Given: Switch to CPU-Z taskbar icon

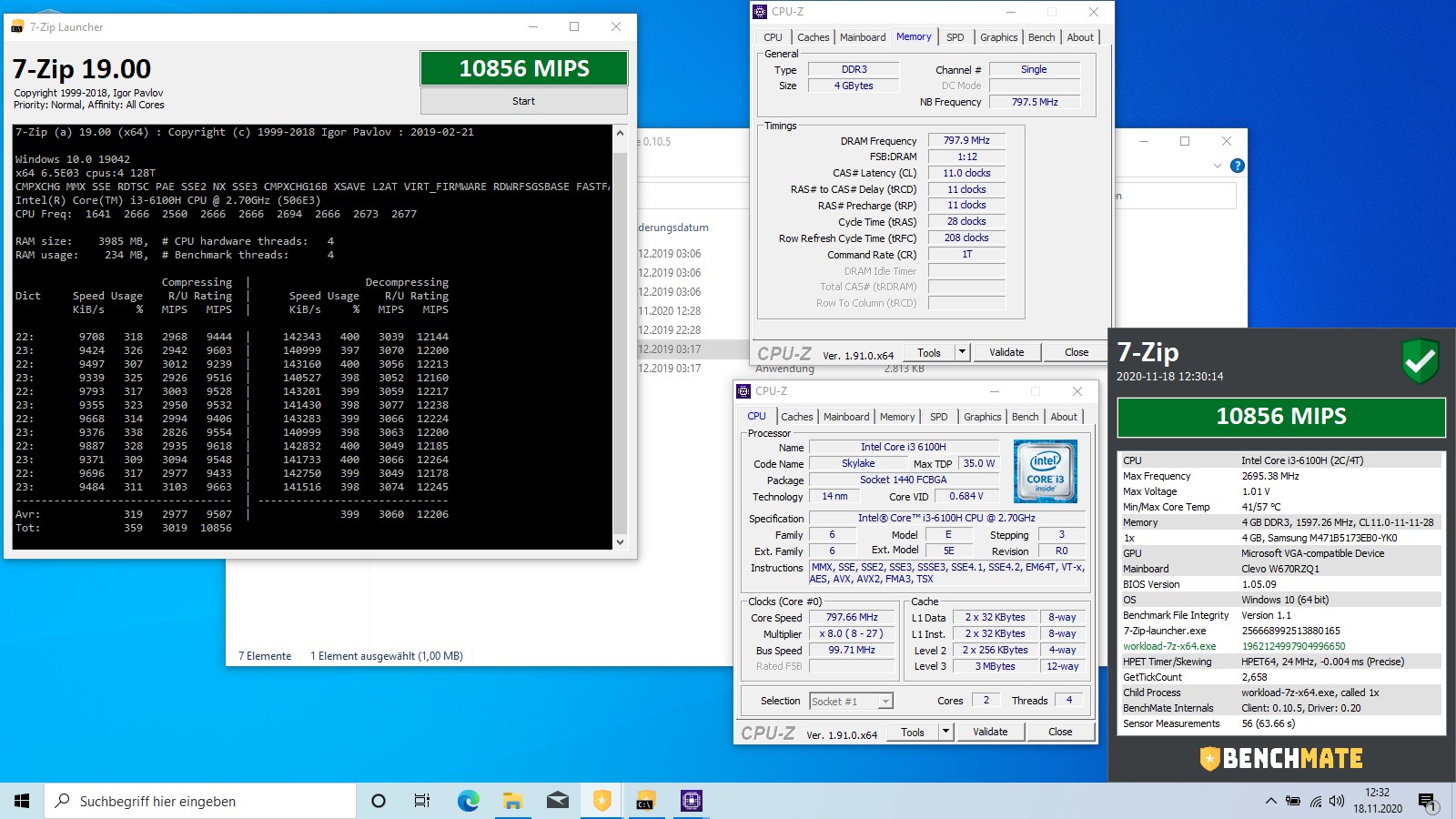Looking at the screenshot, I should click(692, 801).
